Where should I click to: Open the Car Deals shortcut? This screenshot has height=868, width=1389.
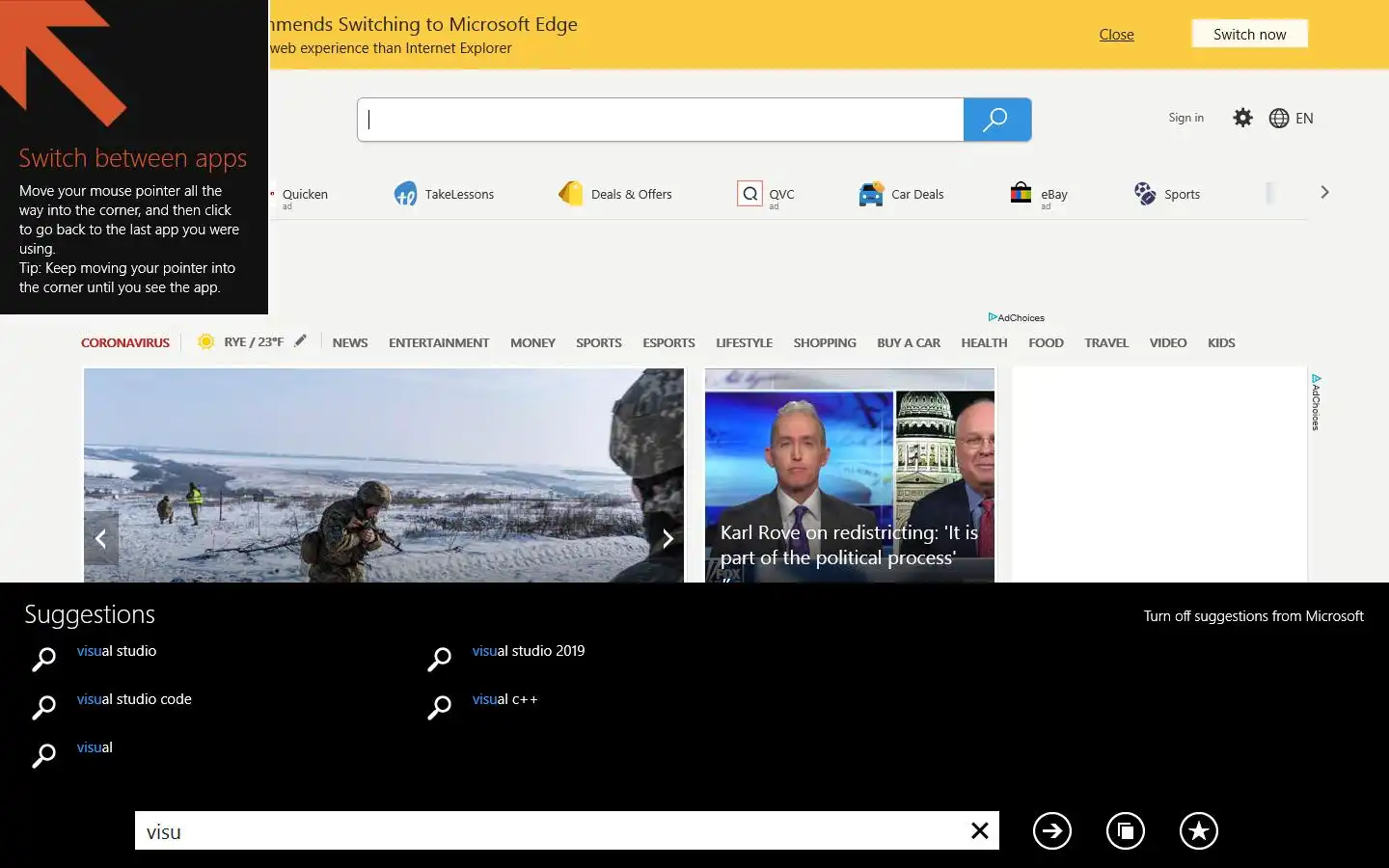901,194
